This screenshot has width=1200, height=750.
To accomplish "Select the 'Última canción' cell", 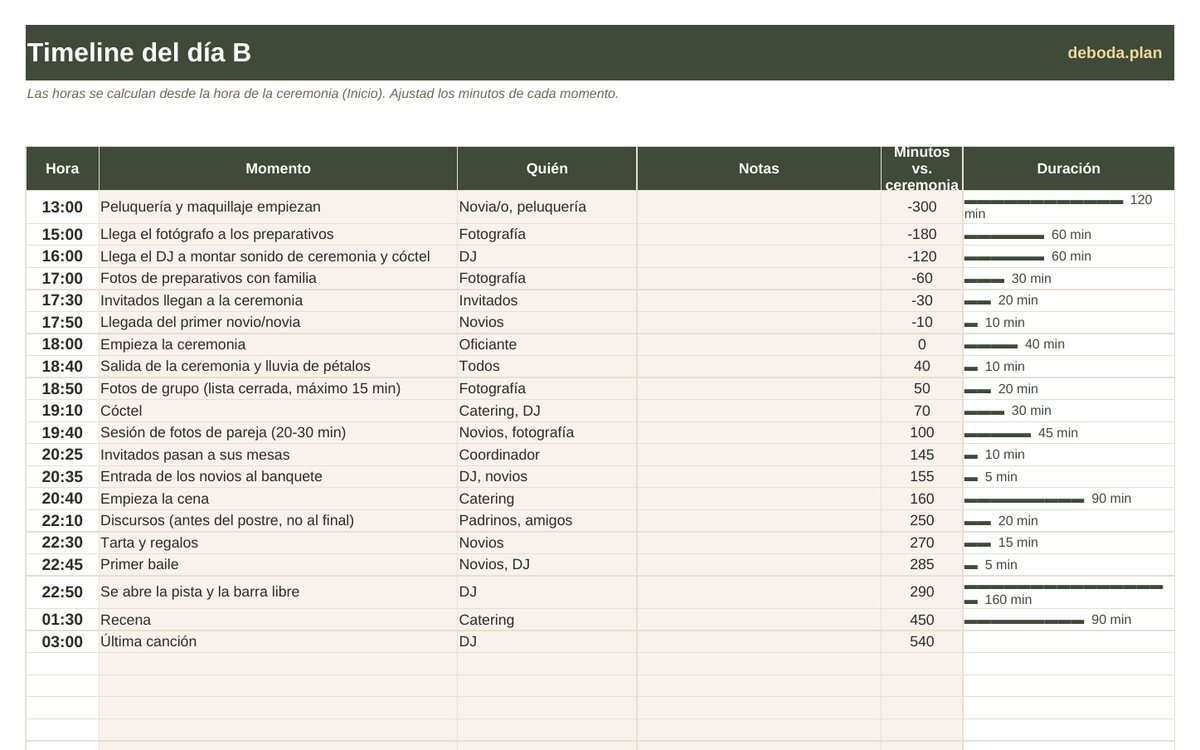I will [x=278, y=641].
